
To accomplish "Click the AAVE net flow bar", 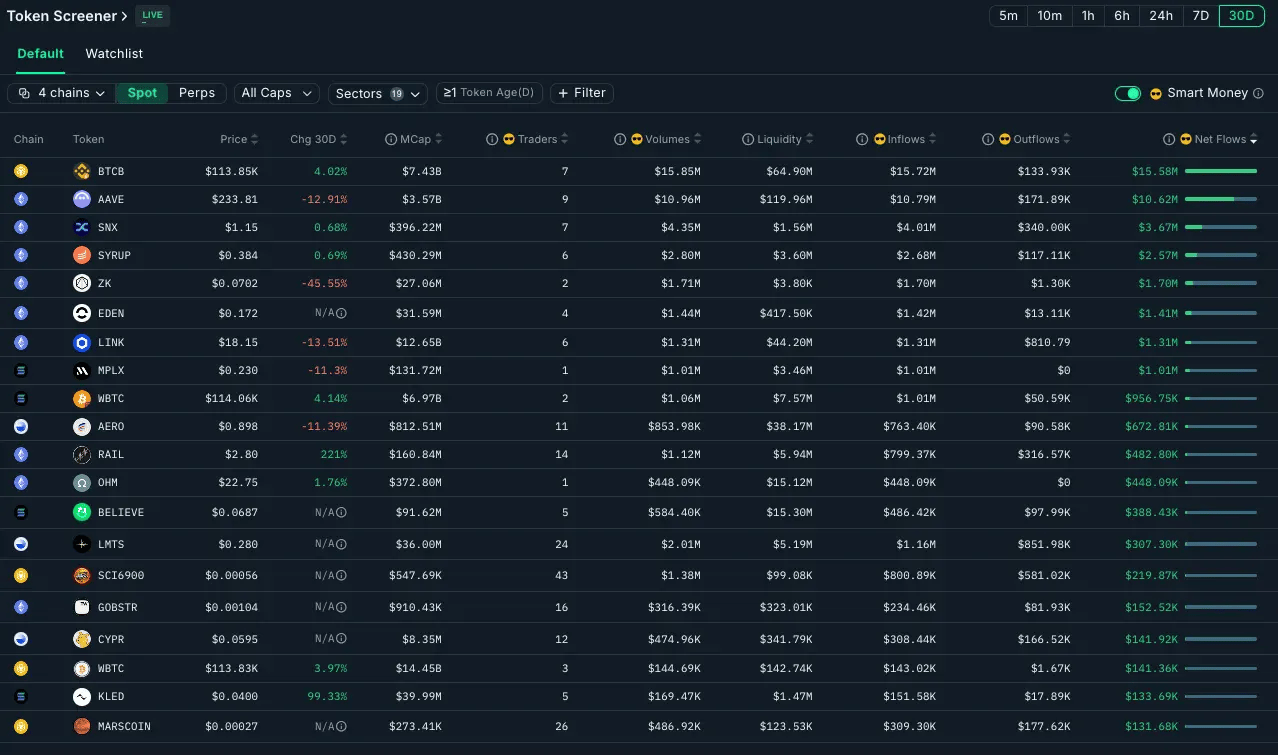I will [1221, 199].
